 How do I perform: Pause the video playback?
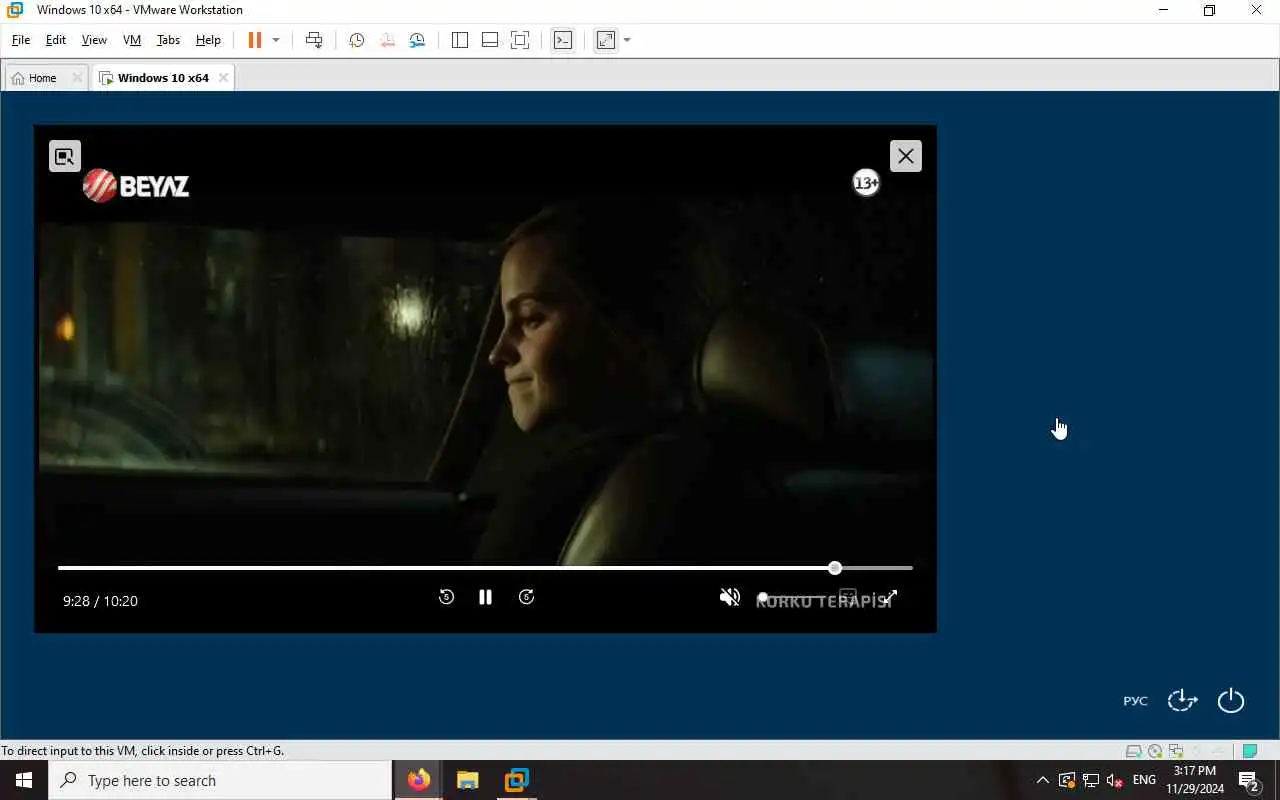pyautogui.click(x=485, y=597)
